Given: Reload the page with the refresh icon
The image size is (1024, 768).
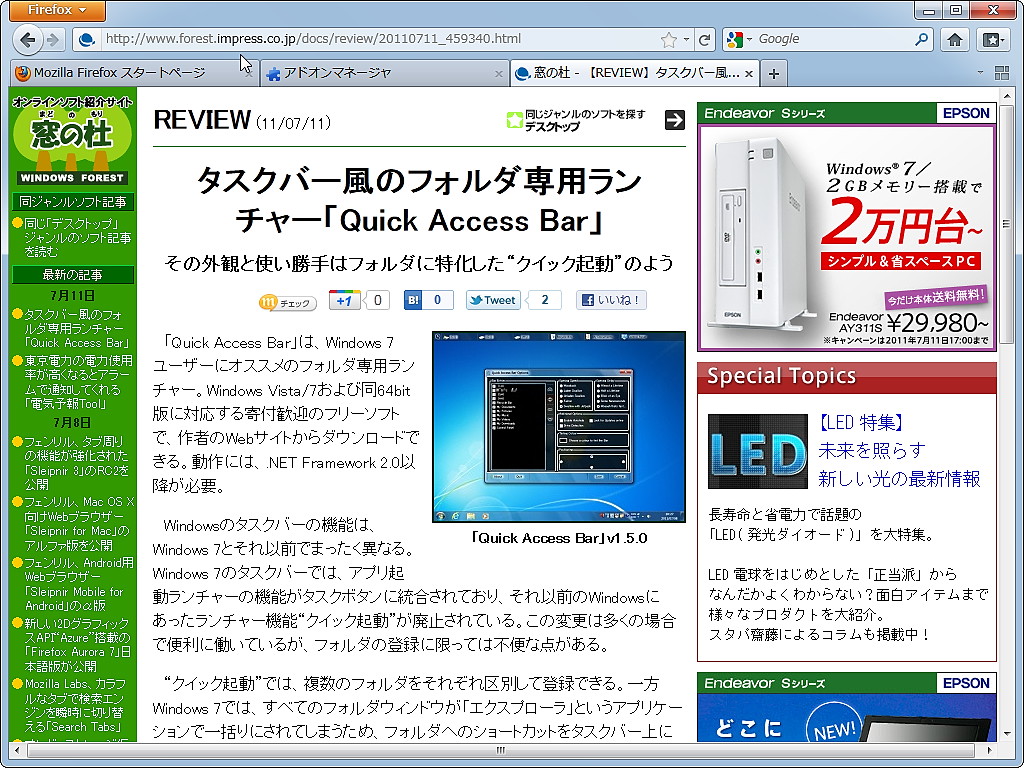Looking at the screenshot, I should (x=704, y=40).
